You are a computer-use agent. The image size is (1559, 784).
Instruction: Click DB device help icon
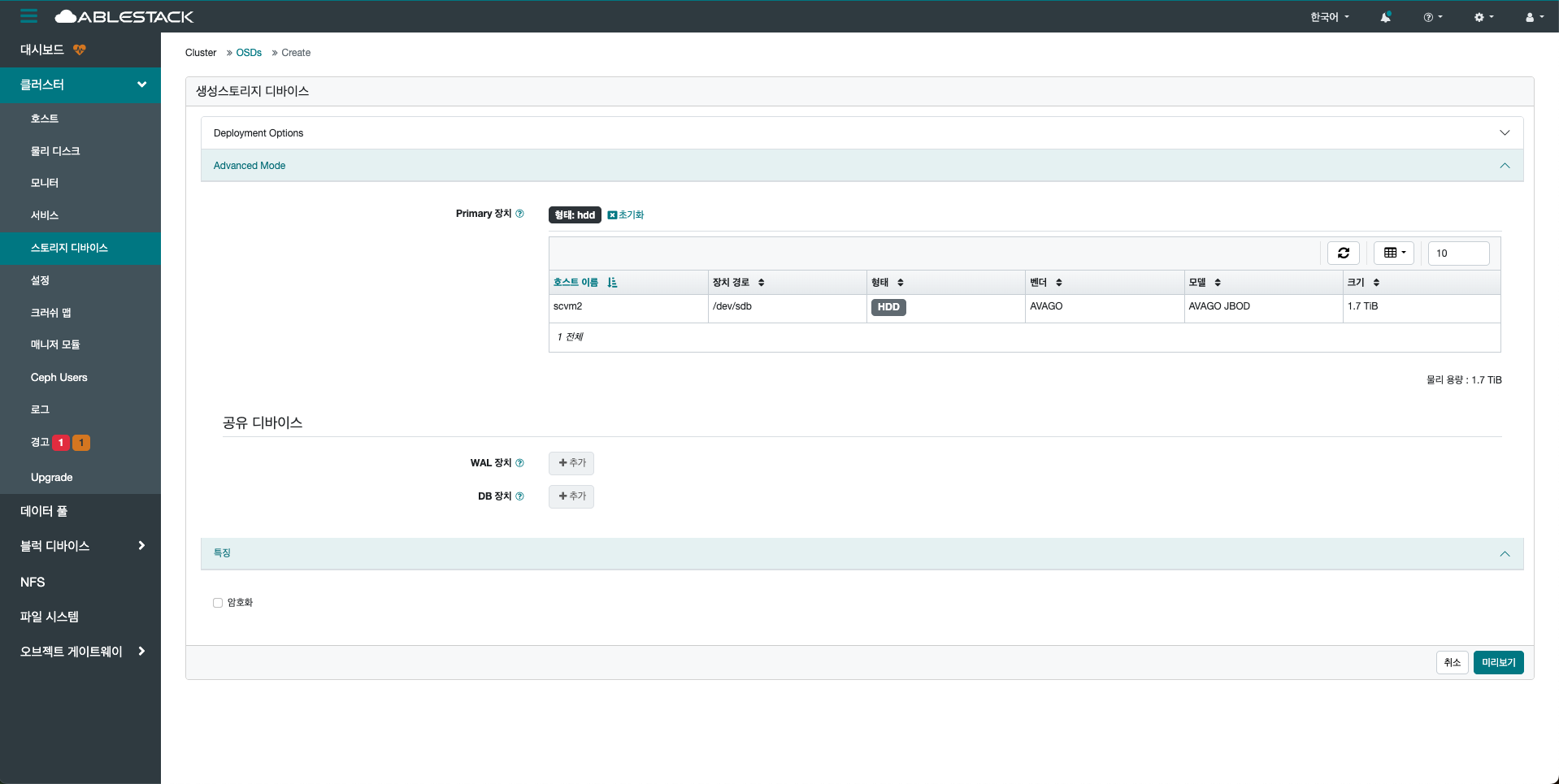click(519, 496)
